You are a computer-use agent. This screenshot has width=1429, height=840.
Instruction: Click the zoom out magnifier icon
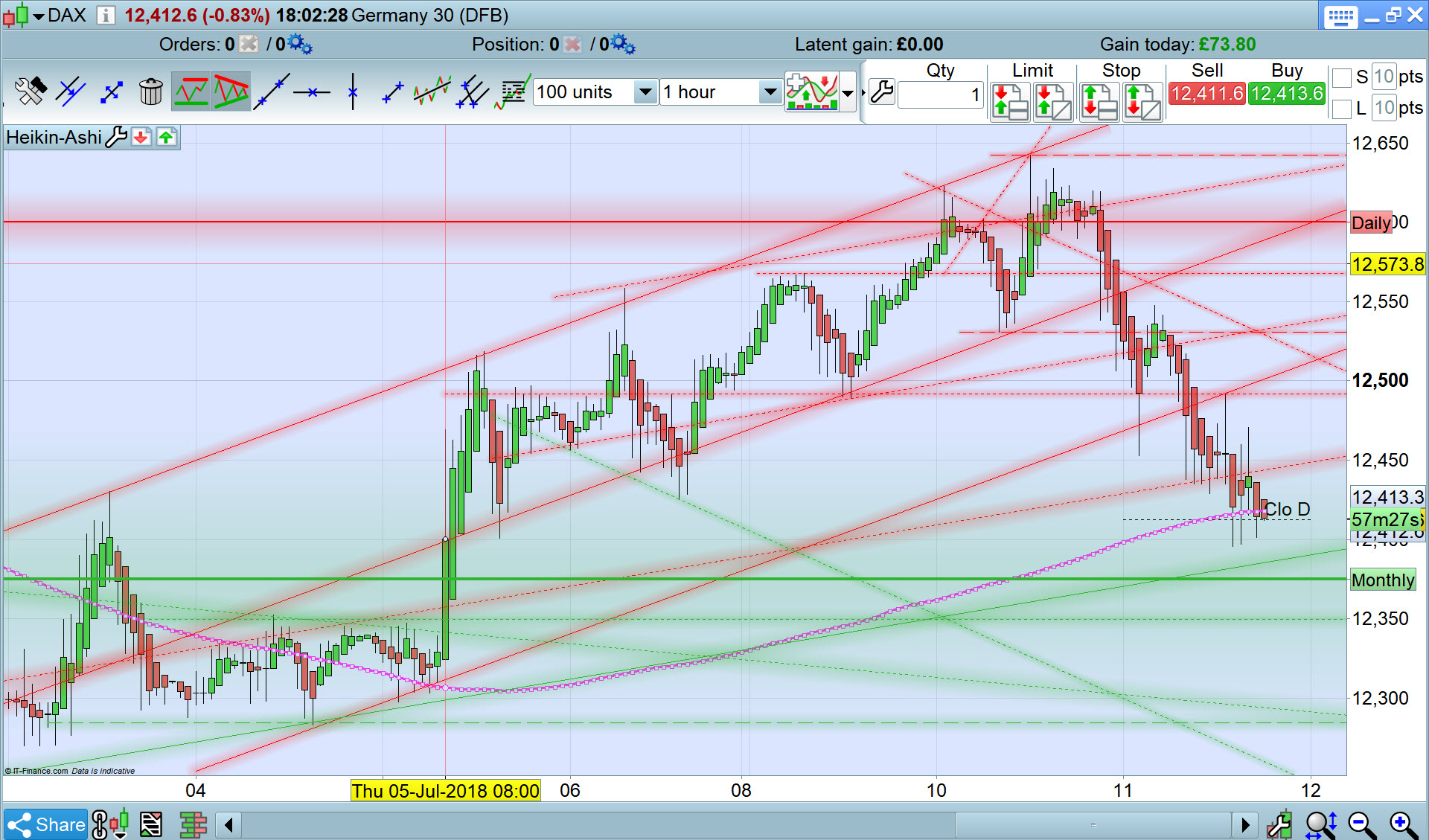pyautogui.click(x=1361, y=824)
